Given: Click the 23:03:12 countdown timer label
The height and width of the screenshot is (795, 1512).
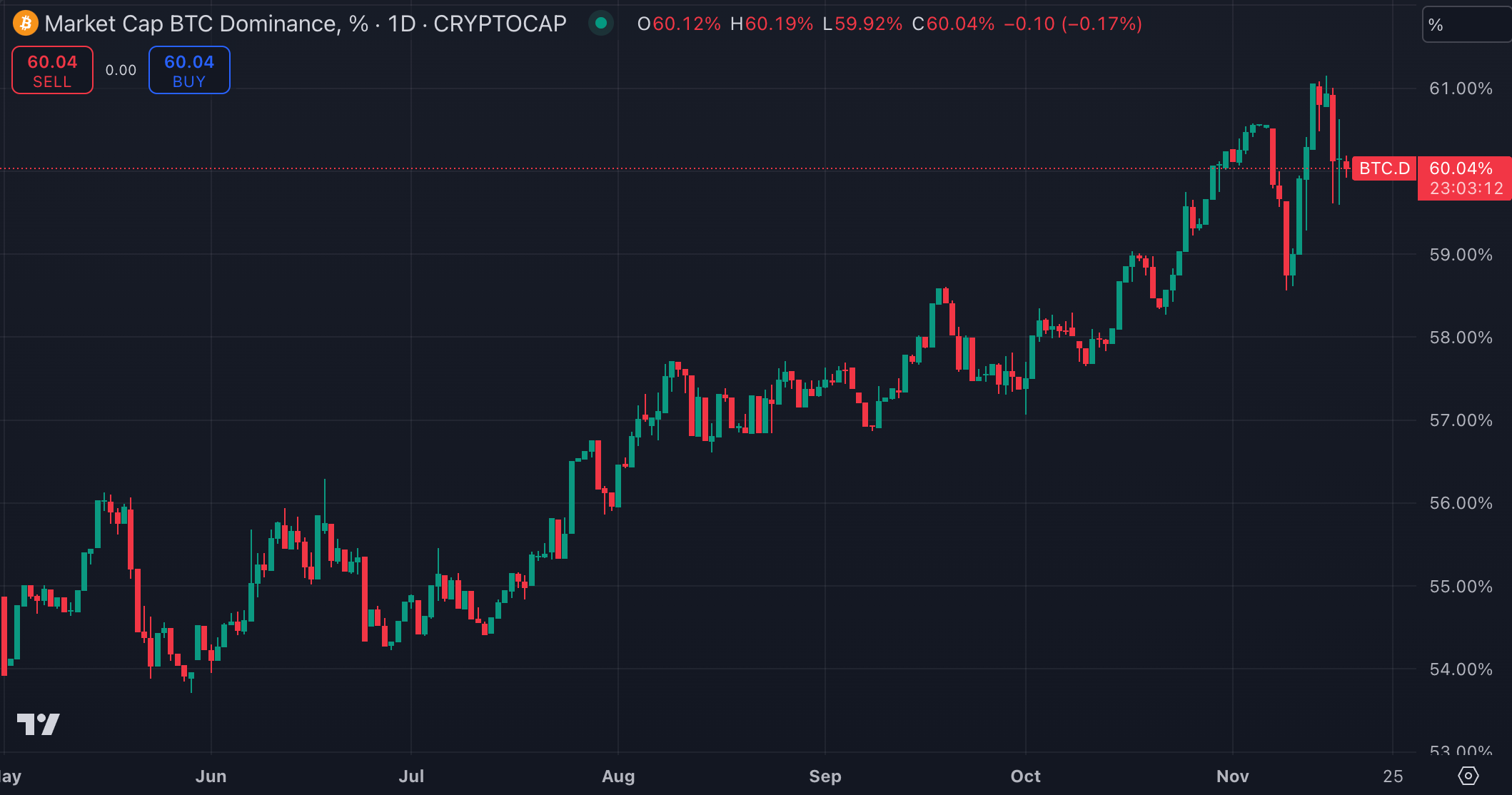Looking at the screenshot, I should (x=1467, y=188).
